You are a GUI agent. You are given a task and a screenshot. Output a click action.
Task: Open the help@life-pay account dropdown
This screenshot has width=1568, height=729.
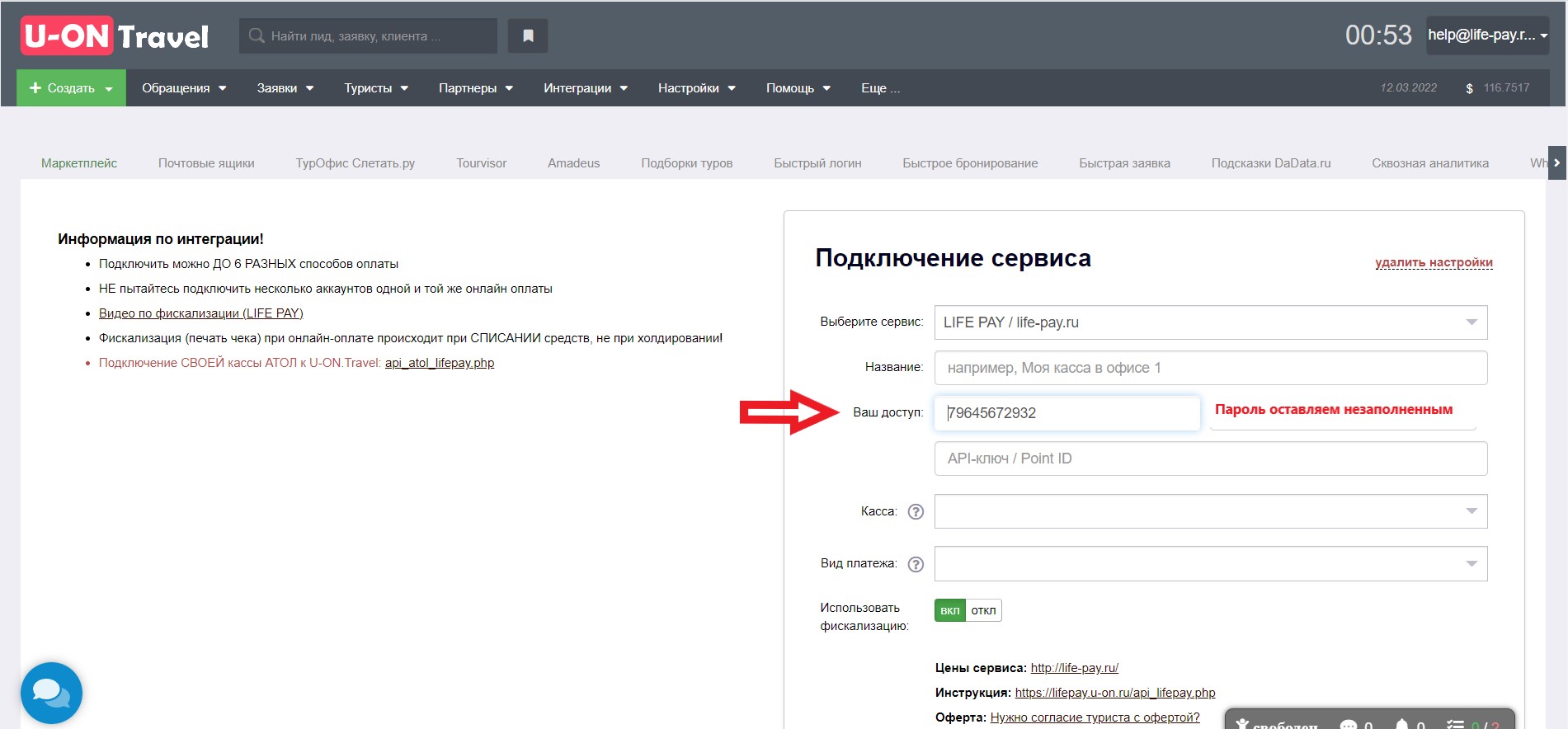click(x=1487, y=35)
